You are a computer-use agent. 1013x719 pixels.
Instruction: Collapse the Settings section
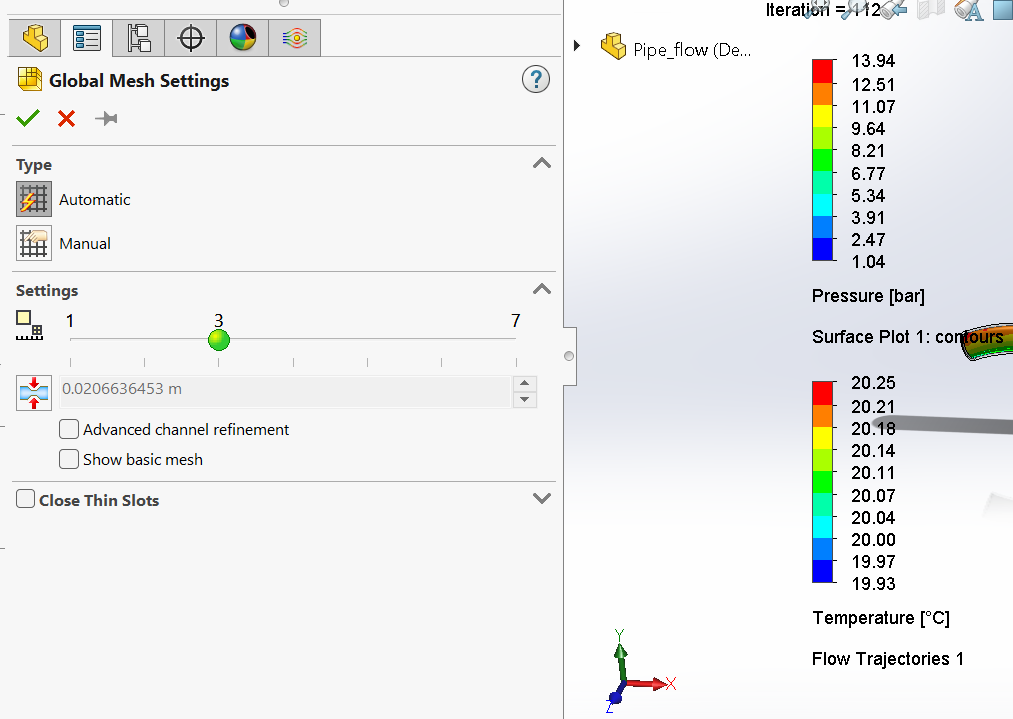pyautogui.click(x=541, y=289)
